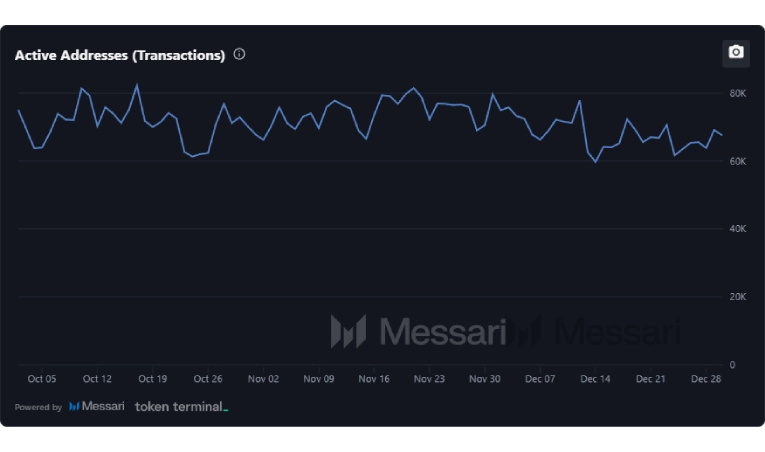The width and height of the screenshot is (765, 452).
Task: Click the 60K y-axis label
Action: (x=738, y=161)
